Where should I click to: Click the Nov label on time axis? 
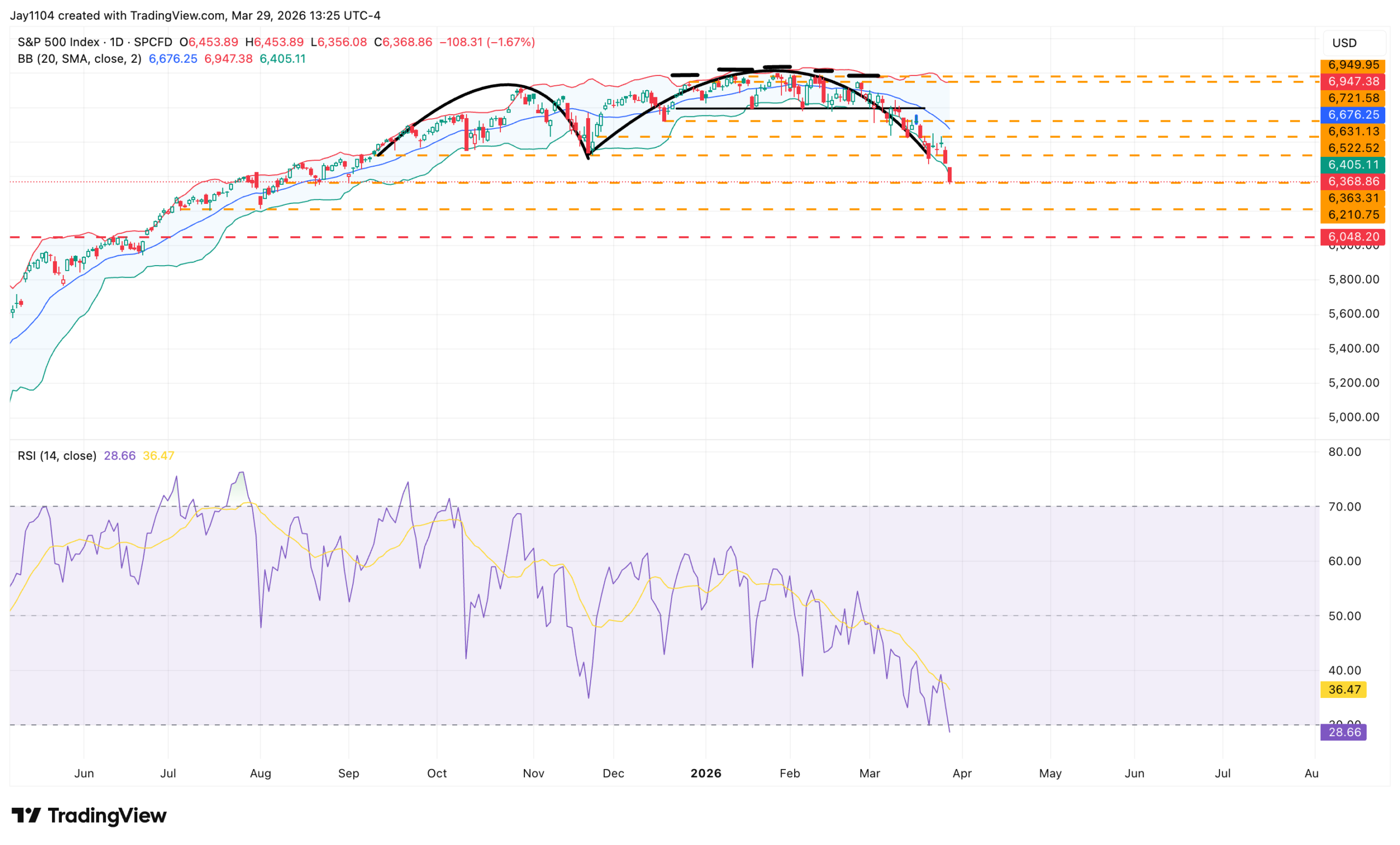pos(534,773)
